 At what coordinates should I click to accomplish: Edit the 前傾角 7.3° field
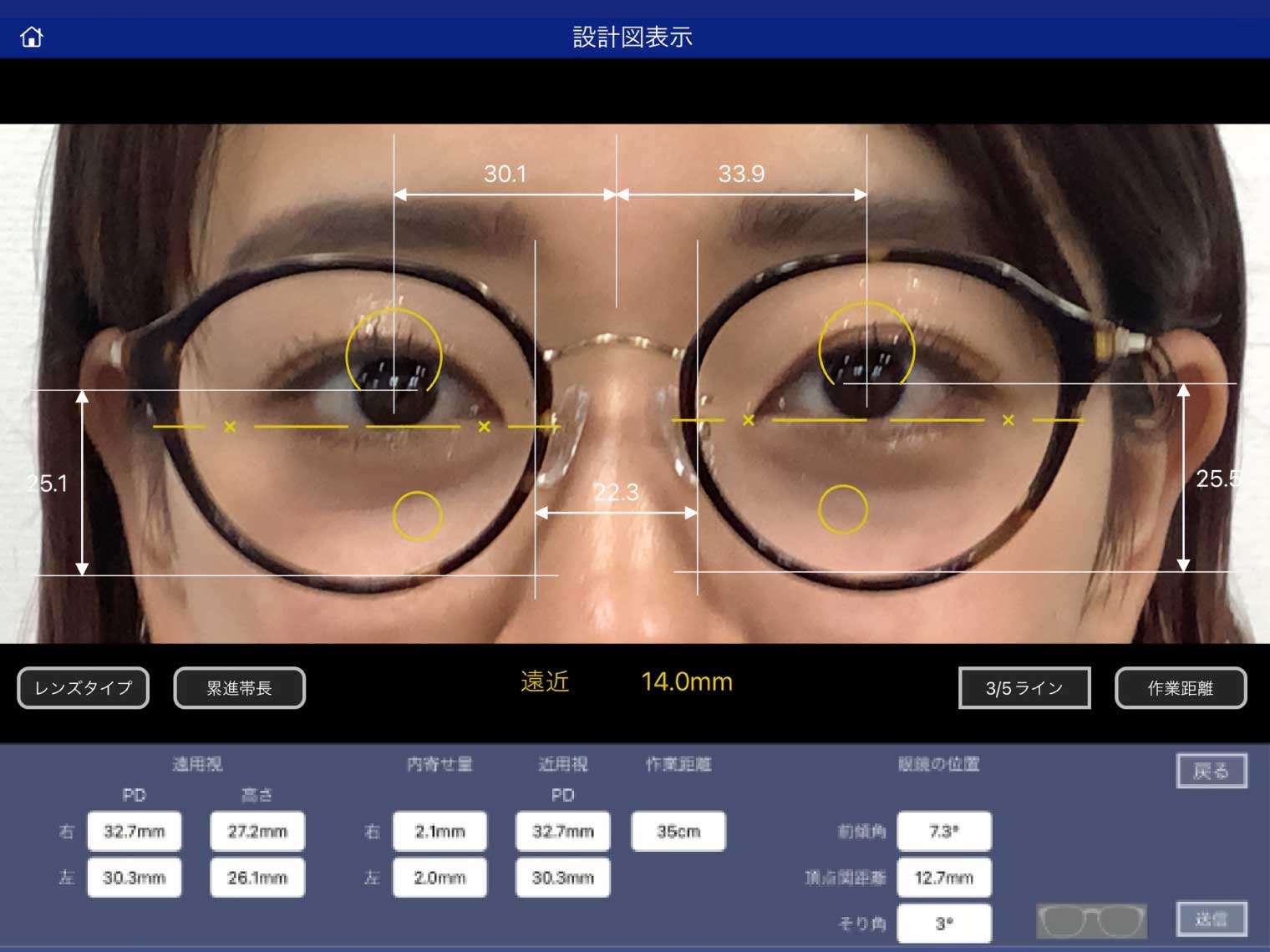coord(944,832)
